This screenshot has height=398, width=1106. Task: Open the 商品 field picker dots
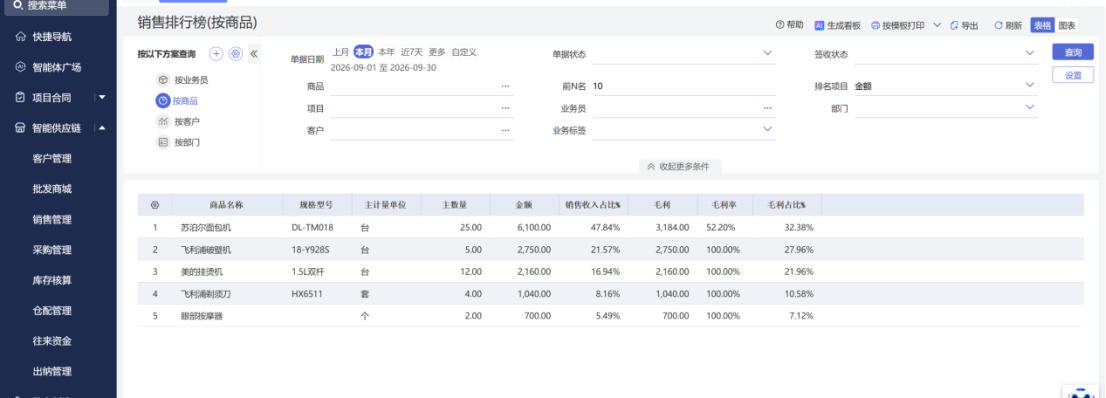506,86
